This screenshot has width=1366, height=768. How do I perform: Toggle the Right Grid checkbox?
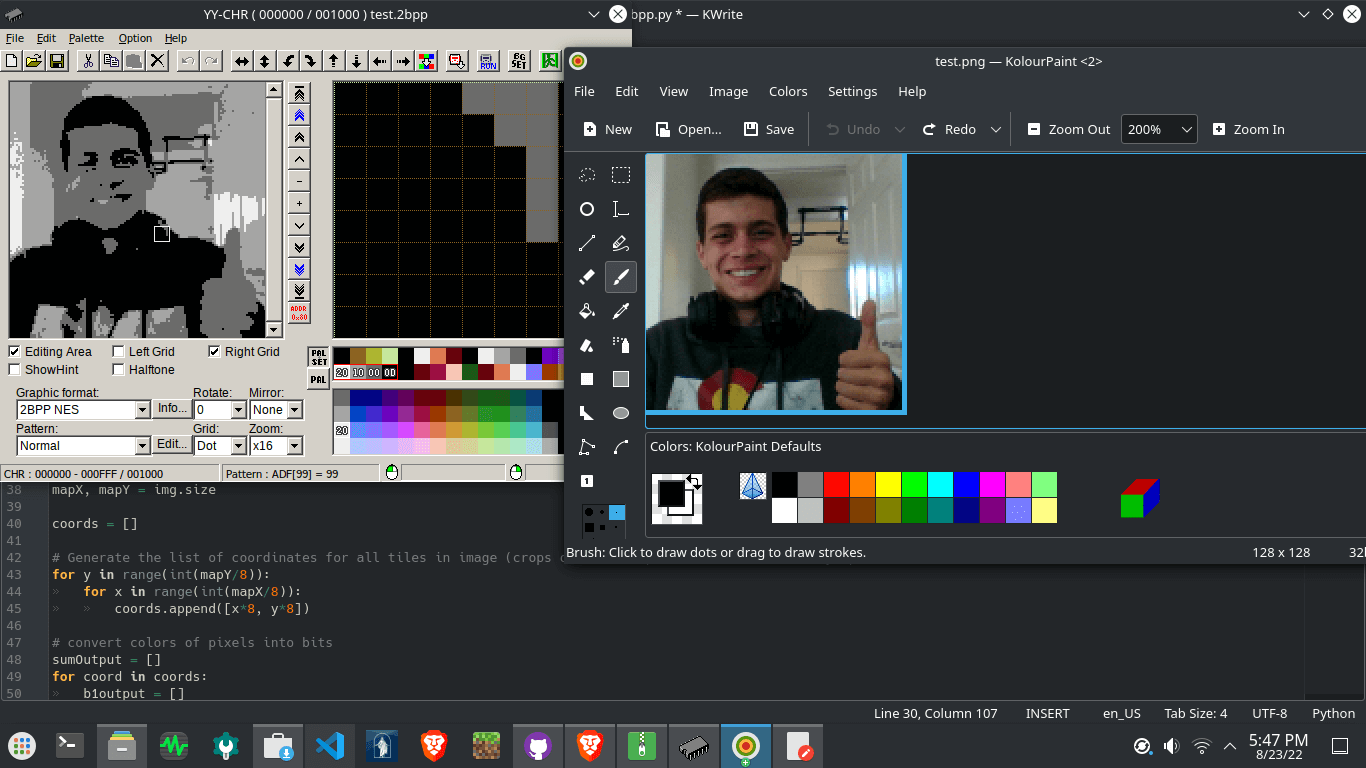click(244, 352)
